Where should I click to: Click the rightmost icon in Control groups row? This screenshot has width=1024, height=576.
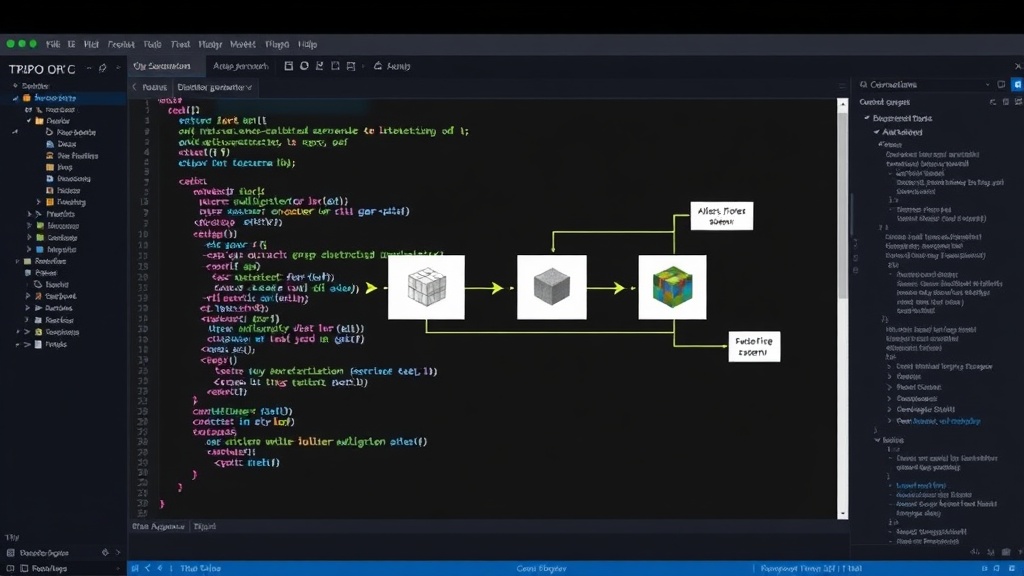1018,102
